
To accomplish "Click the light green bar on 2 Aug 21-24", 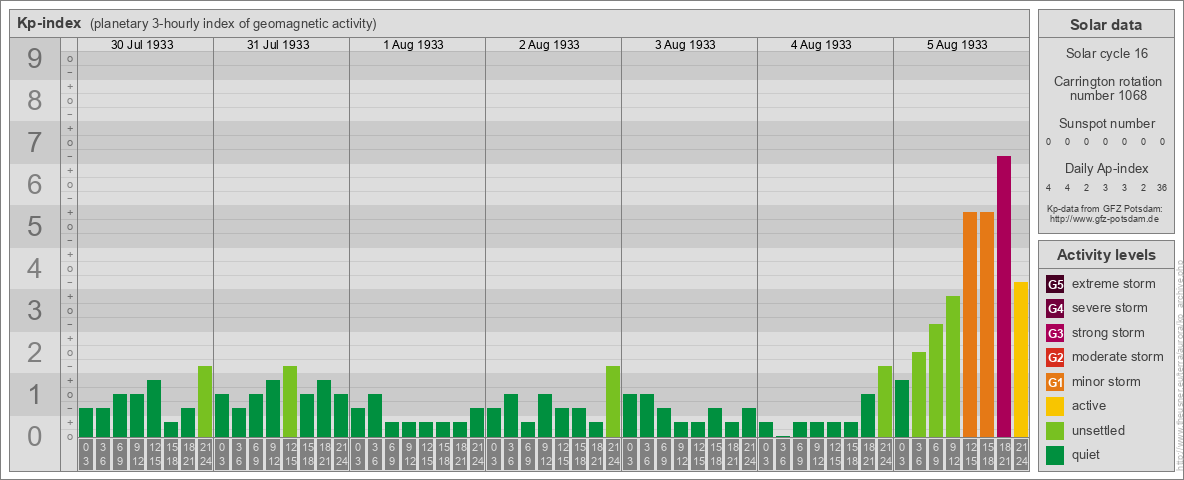I will 612,402.
